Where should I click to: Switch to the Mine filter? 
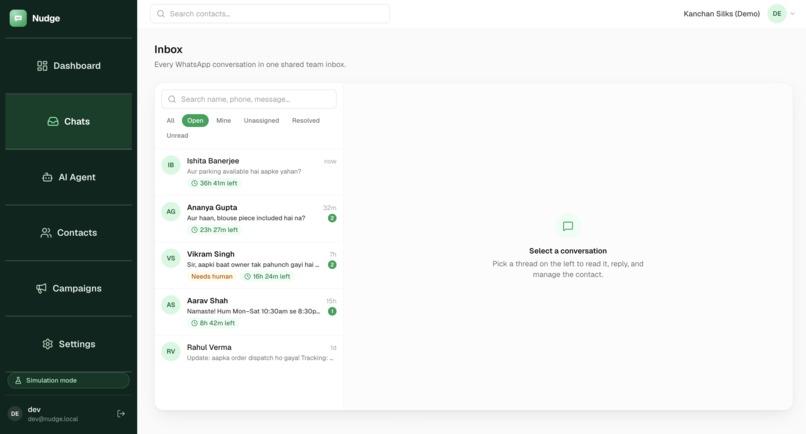[x=223, y=120]
